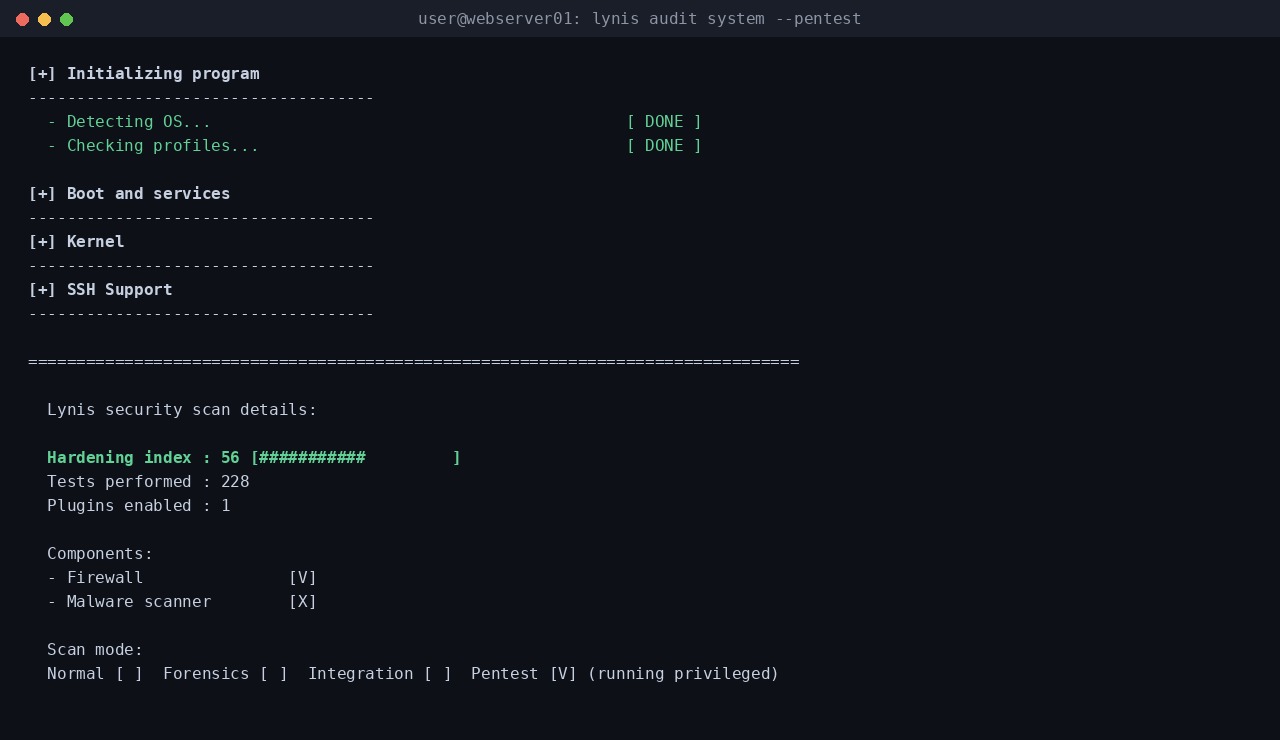The width and height of the screenshot is (1280, 740).
Task: Click the Pentest [V] scan mode checkbox
Action: pyautogui.click(x=563, y=674)
